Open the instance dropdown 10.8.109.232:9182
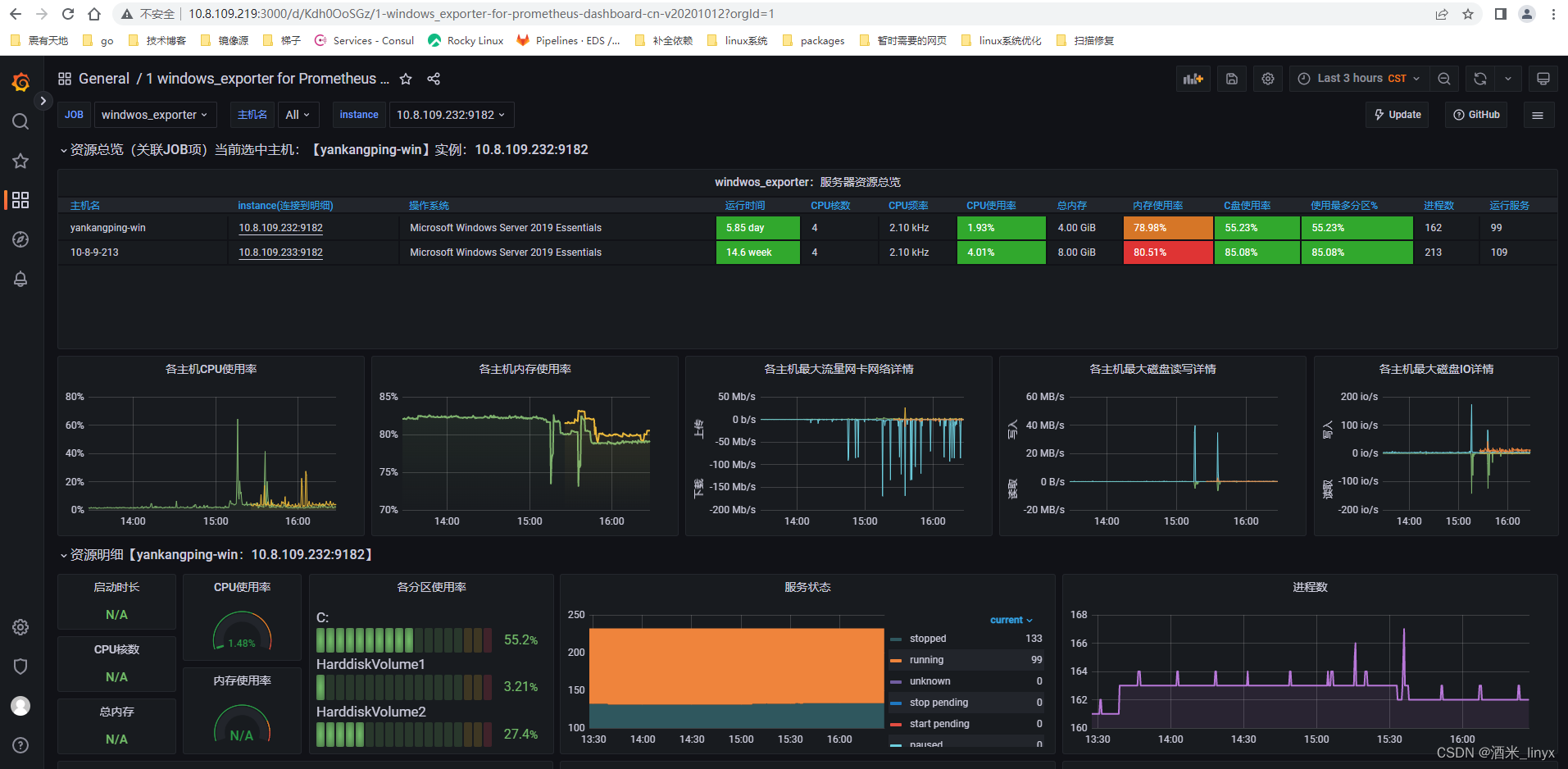The image size is (1568, 769). click(452, 115)
